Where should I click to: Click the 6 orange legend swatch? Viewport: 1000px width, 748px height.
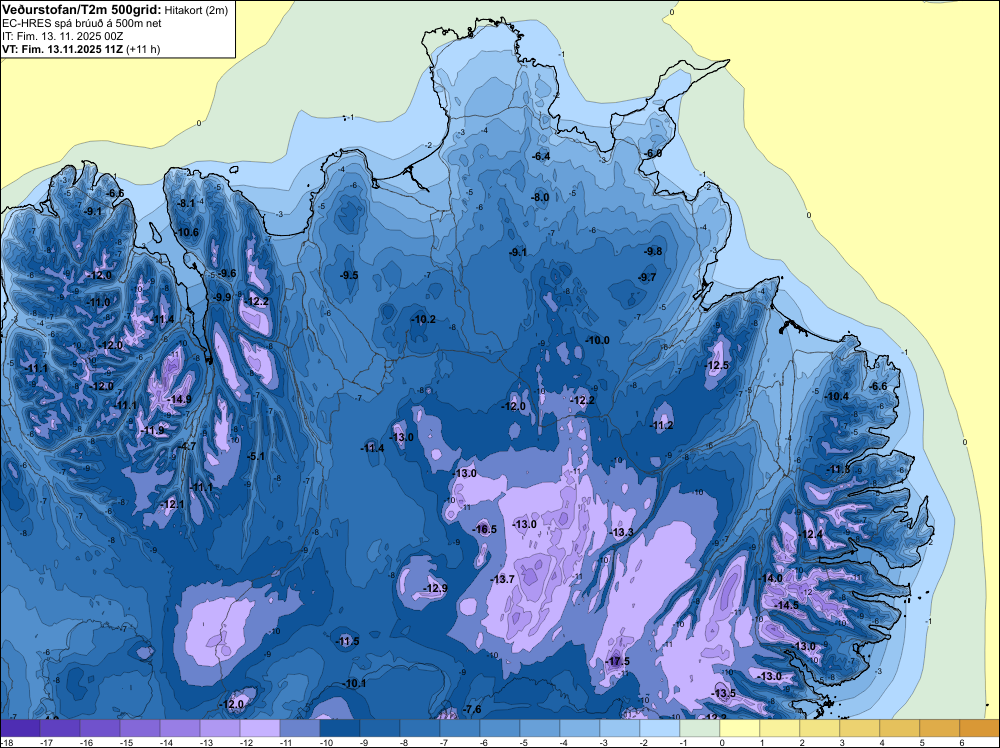point(980,728)
